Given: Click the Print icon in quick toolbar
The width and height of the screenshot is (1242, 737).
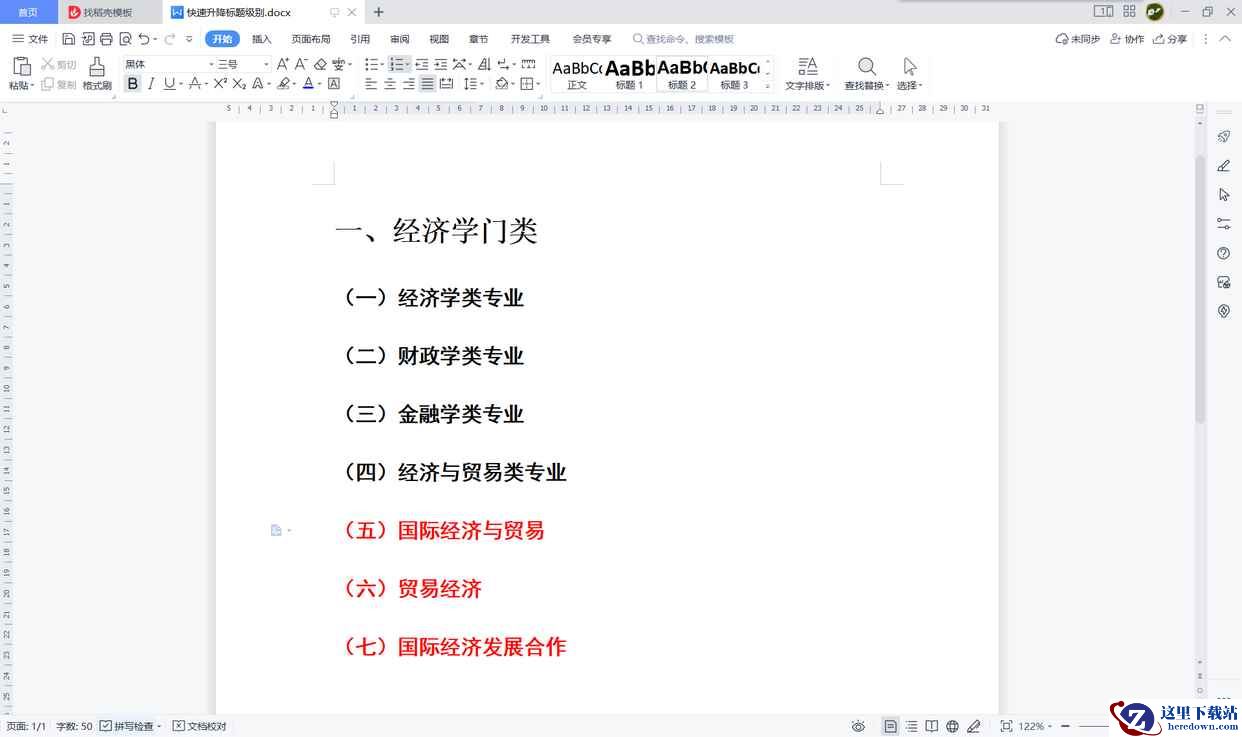Looking at the screenshot, I should [106, 39].
